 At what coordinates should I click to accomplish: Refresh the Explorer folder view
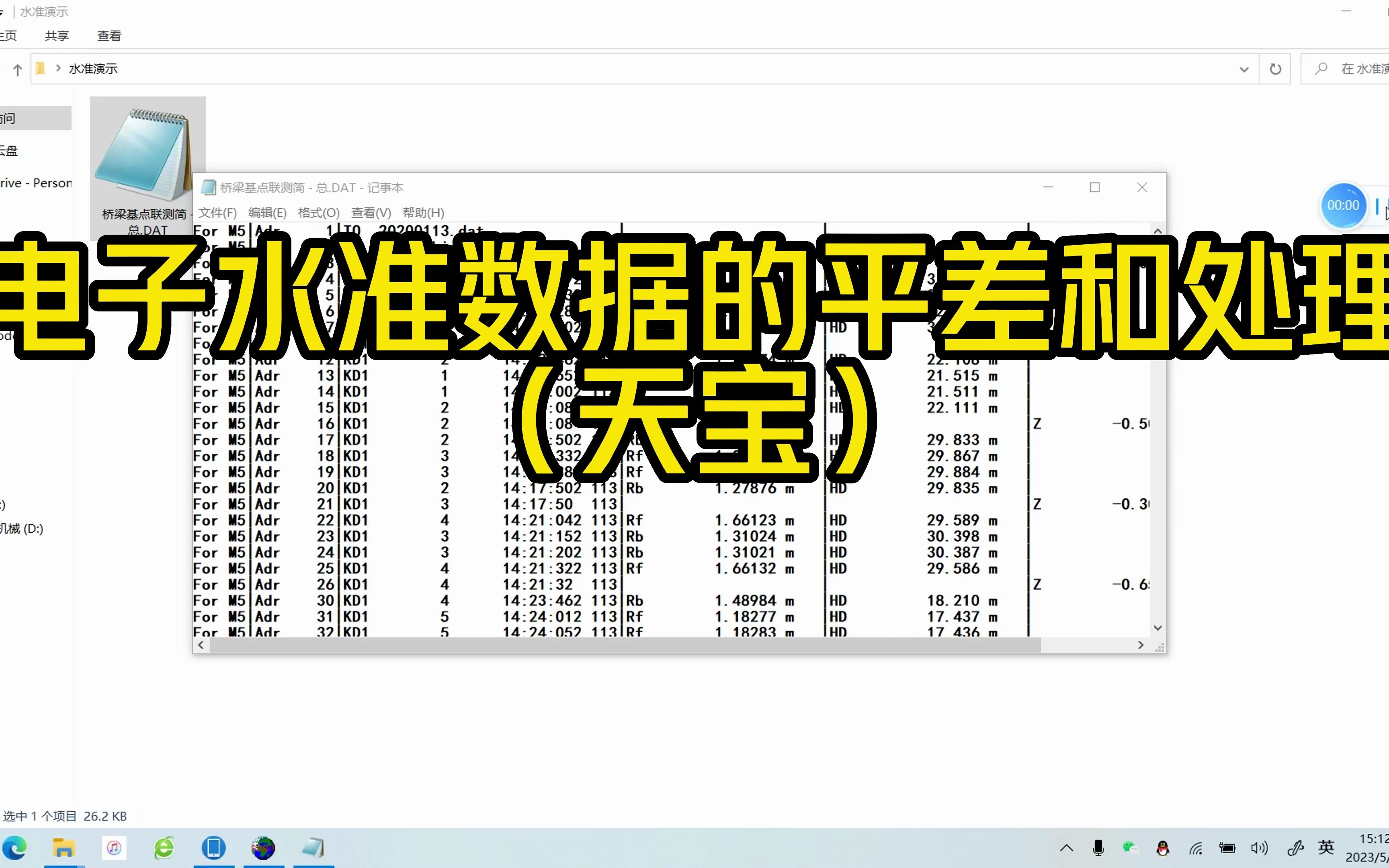pyautogui.click(x=1275, y=70)
